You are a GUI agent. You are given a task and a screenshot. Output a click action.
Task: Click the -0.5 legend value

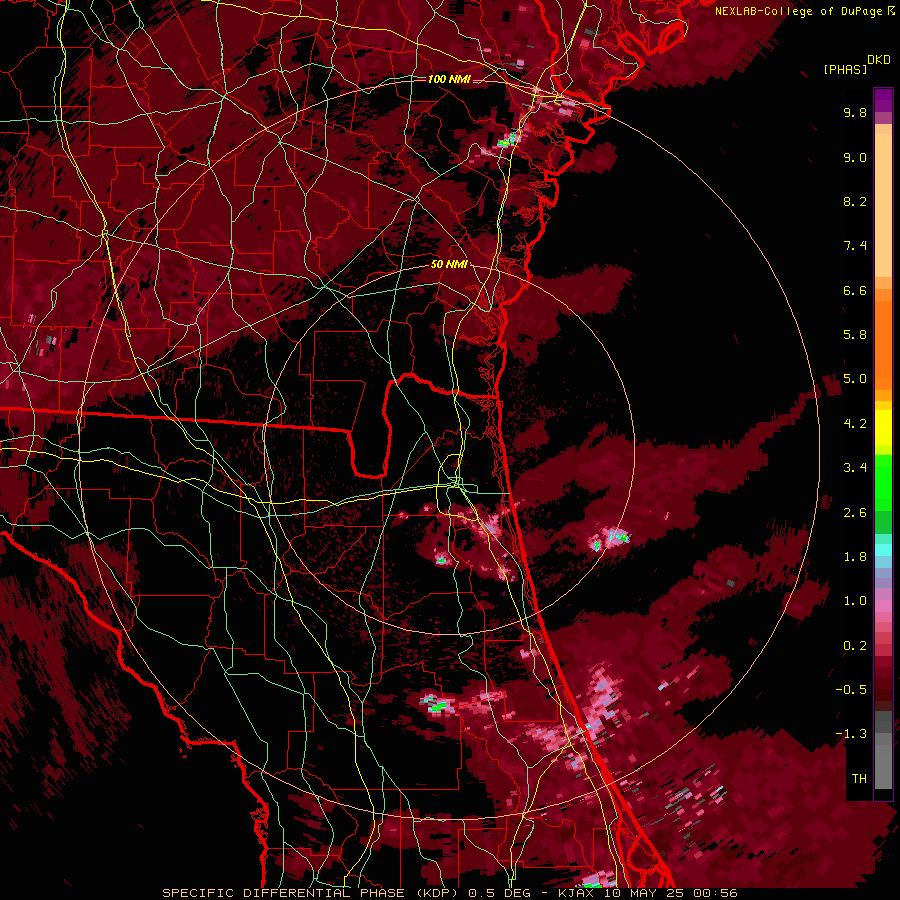click(851, 690)
